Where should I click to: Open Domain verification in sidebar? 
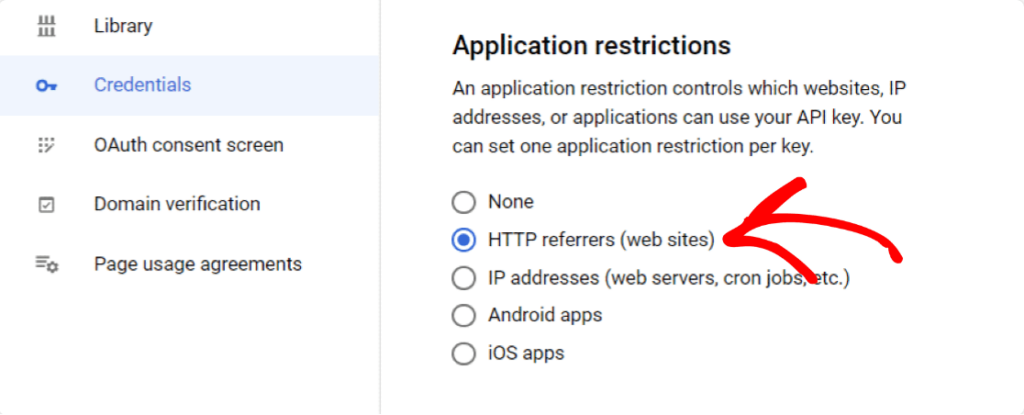pos(189,205)
